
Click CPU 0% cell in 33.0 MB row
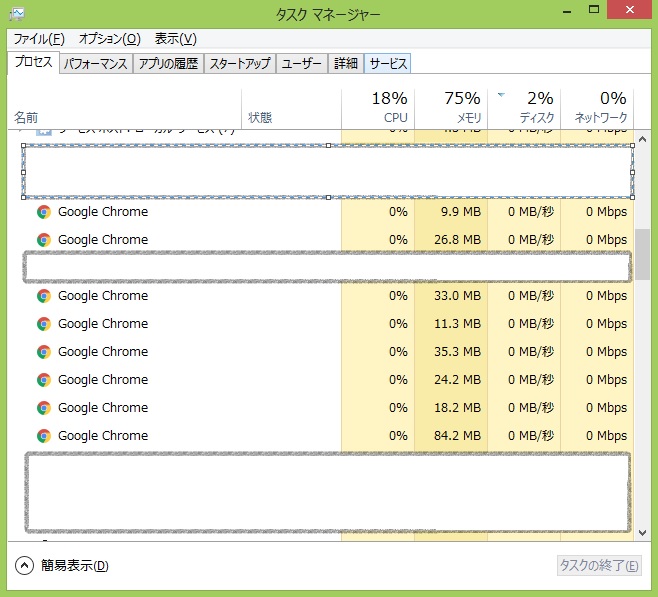(378, 296)
